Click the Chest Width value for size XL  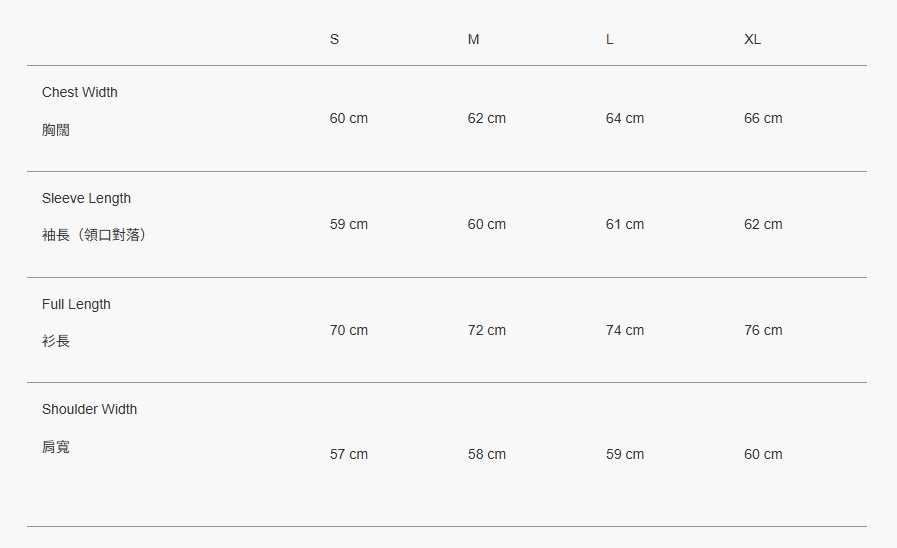pos(763,118)
